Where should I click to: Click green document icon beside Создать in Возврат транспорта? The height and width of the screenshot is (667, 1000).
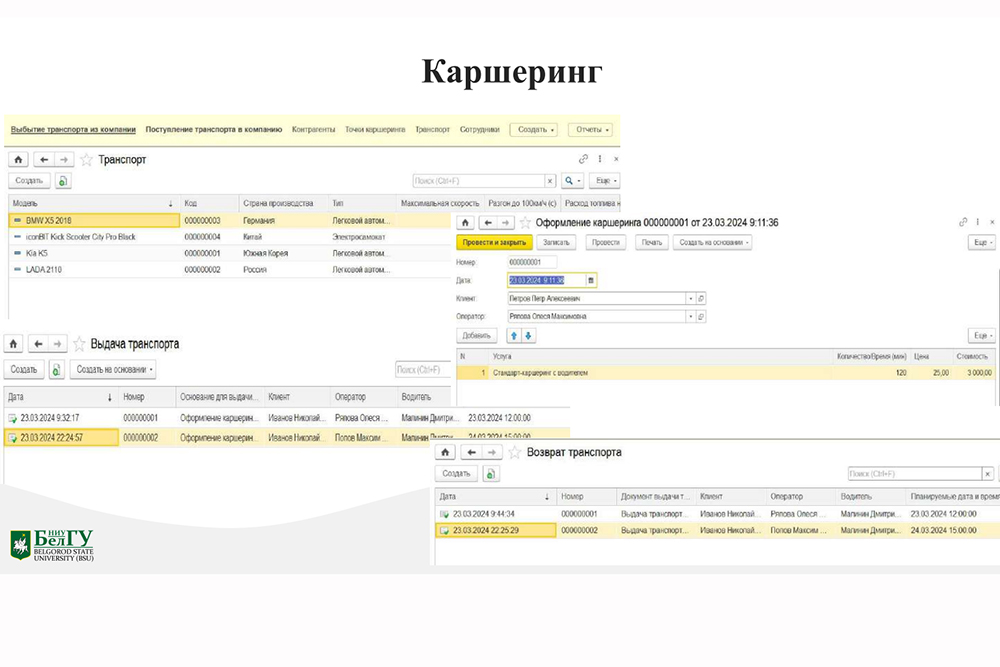coord(491,474)
